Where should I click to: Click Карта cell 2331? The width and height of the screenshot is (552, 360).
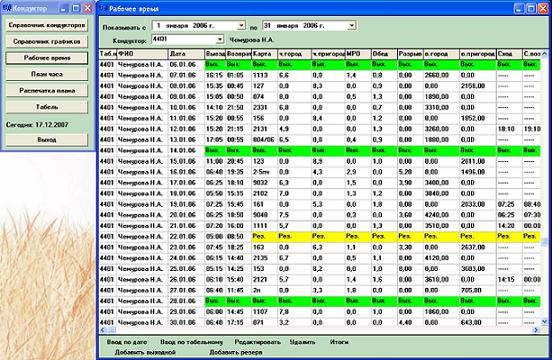264,108
